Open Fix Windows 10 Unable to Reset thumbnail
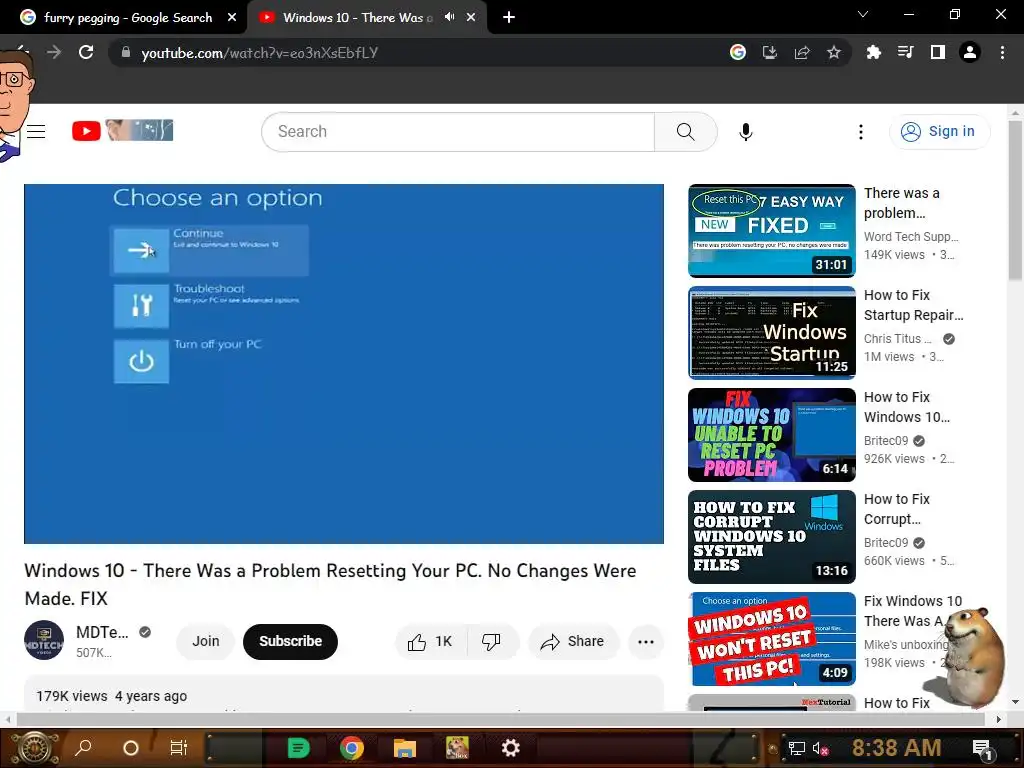 pos(772,435)
